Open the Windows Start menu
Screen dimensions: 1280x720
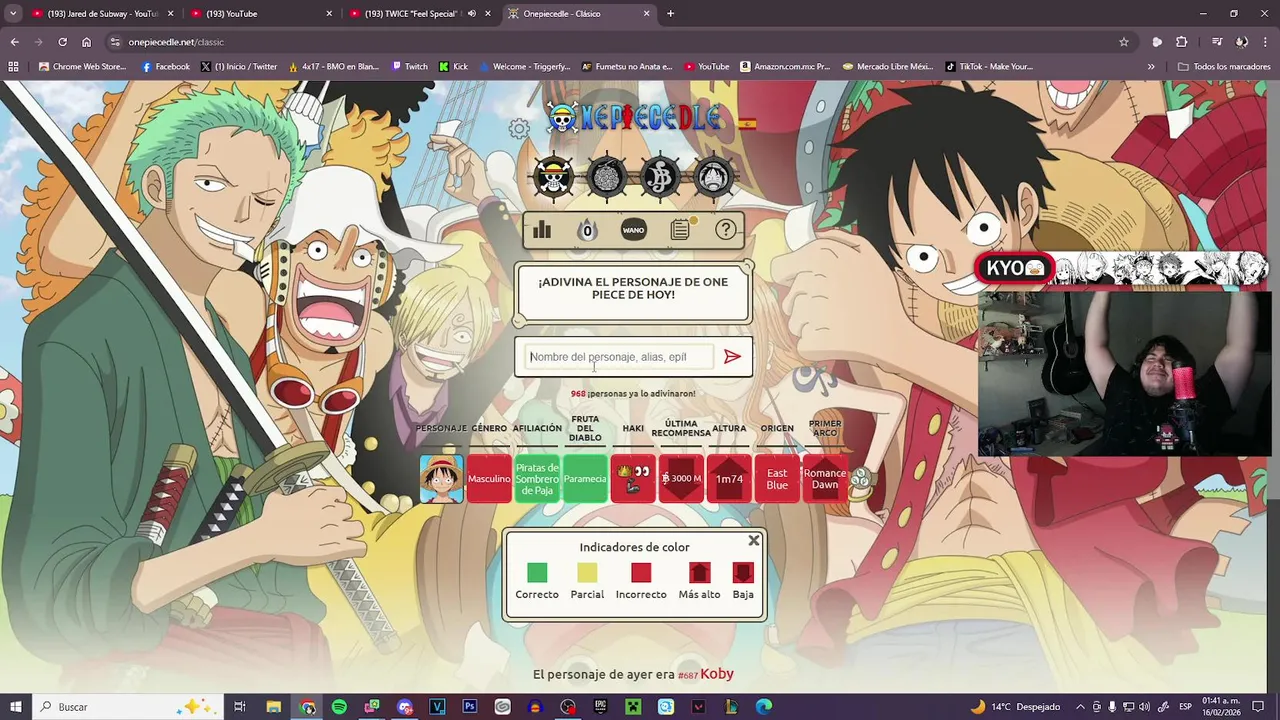click(x=15, y=707)
